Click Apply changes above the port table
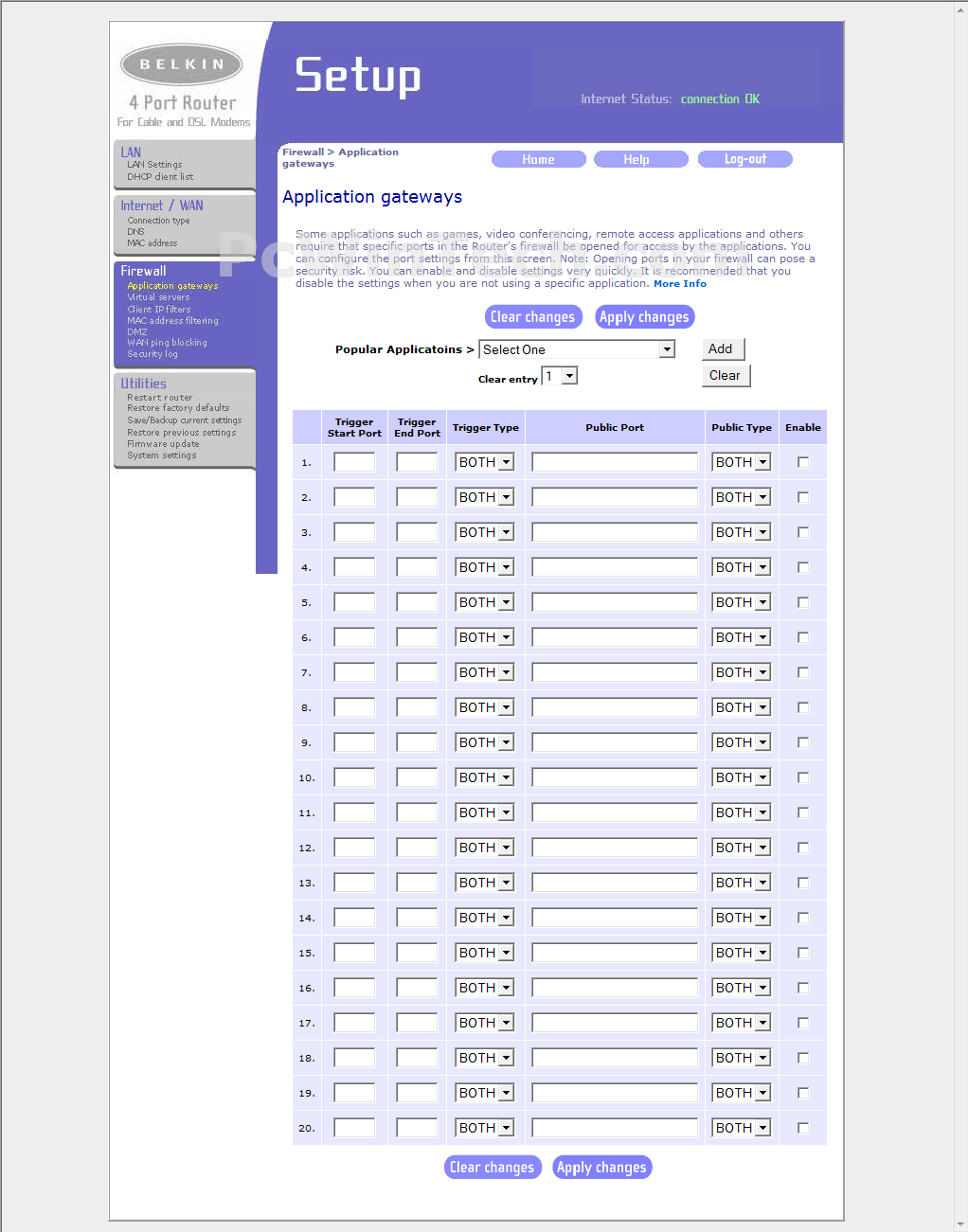The height and width of the screenshot is (1232, 968). coord(644,317)
